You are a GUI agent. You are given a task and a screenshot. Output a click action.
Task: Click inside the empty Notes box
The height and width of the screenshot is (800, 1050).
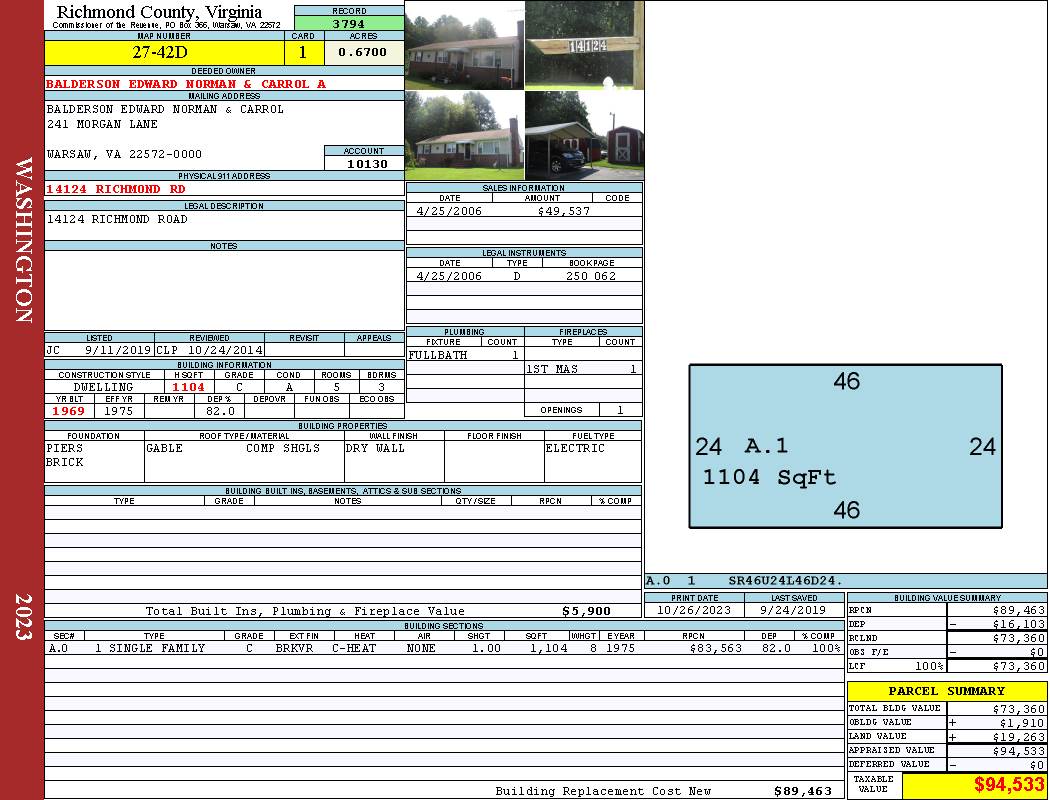pos(224,290)
